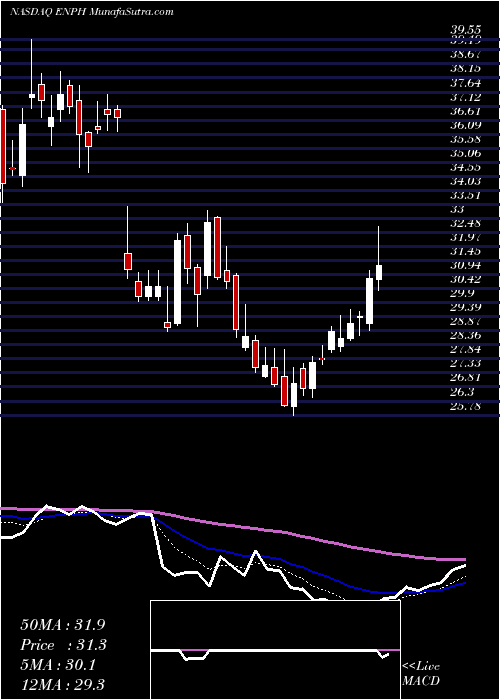Select the 30.42 price axis label
Image resolution: width=500 pixels, height=700 pixels.
pyautogui.click(x=465, y=279)
